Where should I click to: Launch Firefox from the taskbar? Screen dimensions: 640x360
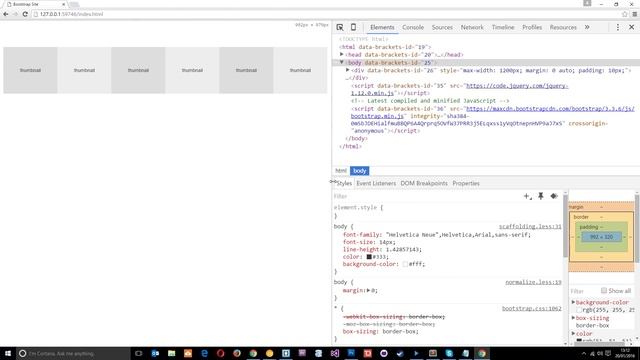coord(237,353)
